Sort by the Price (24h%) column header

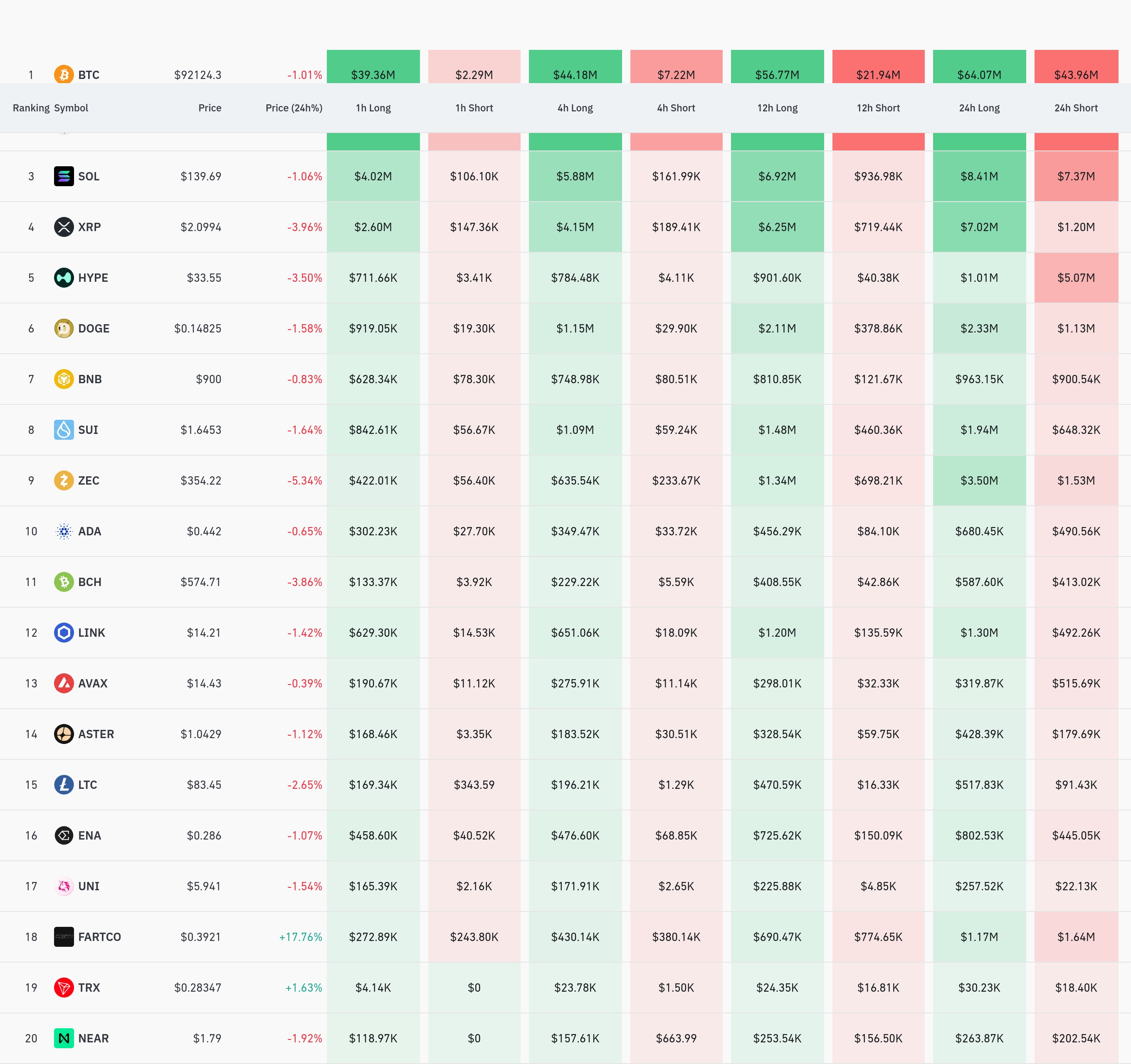[294, 108]
